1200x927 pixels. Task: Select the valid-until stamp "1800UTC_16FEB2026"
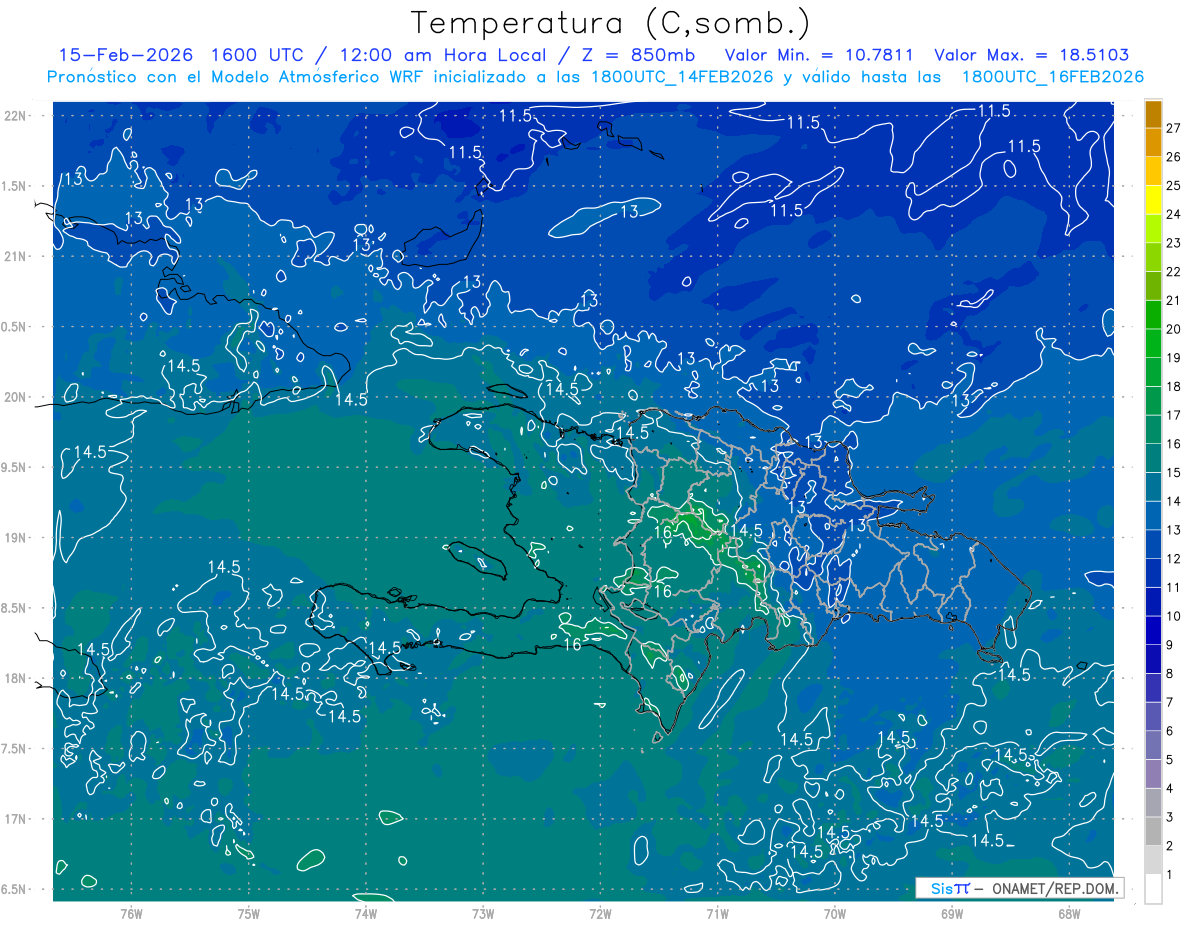[x=1053, y=77]
